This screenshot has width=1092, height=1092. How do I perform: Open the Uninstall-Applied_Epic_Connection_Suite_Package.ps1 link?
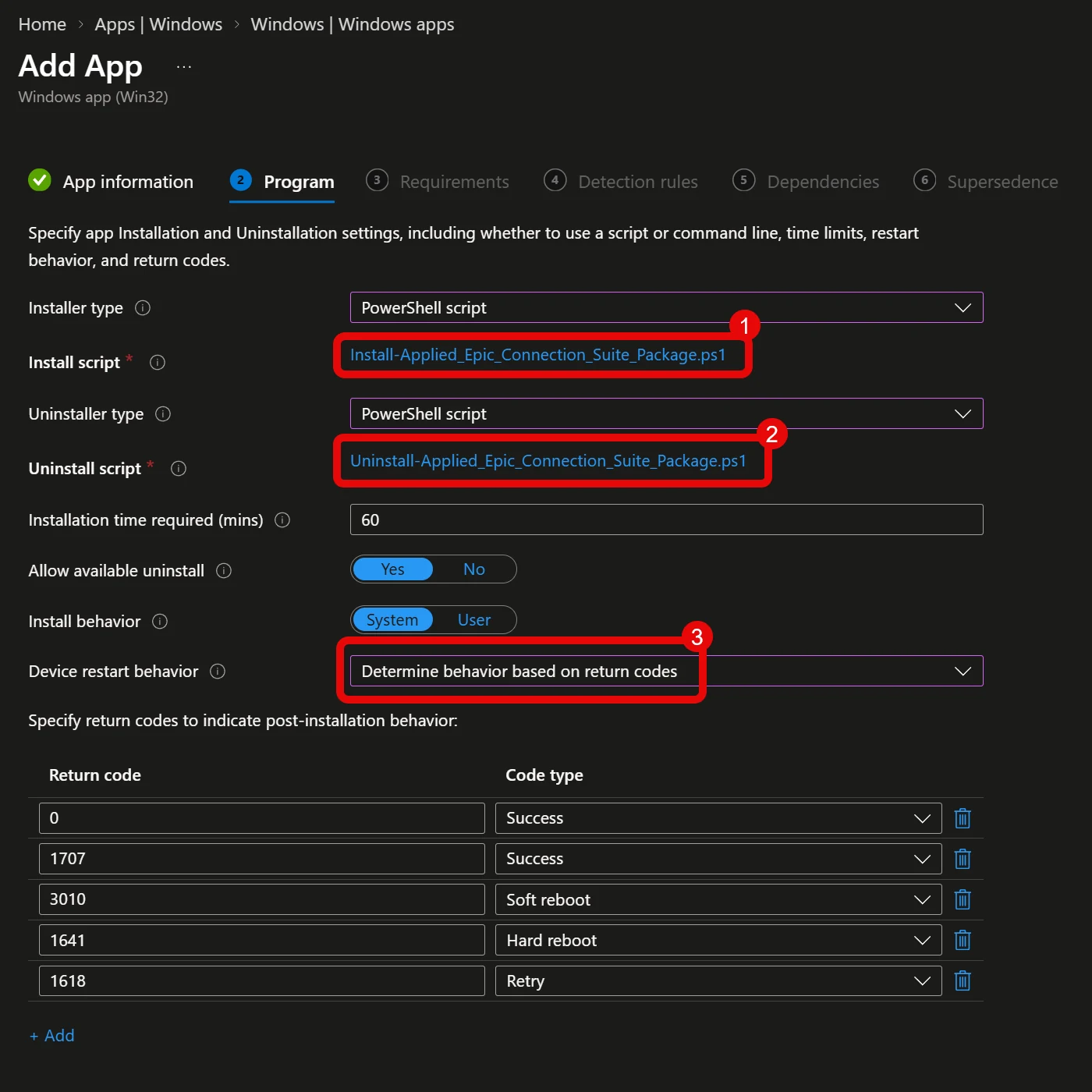coord(548,461)
